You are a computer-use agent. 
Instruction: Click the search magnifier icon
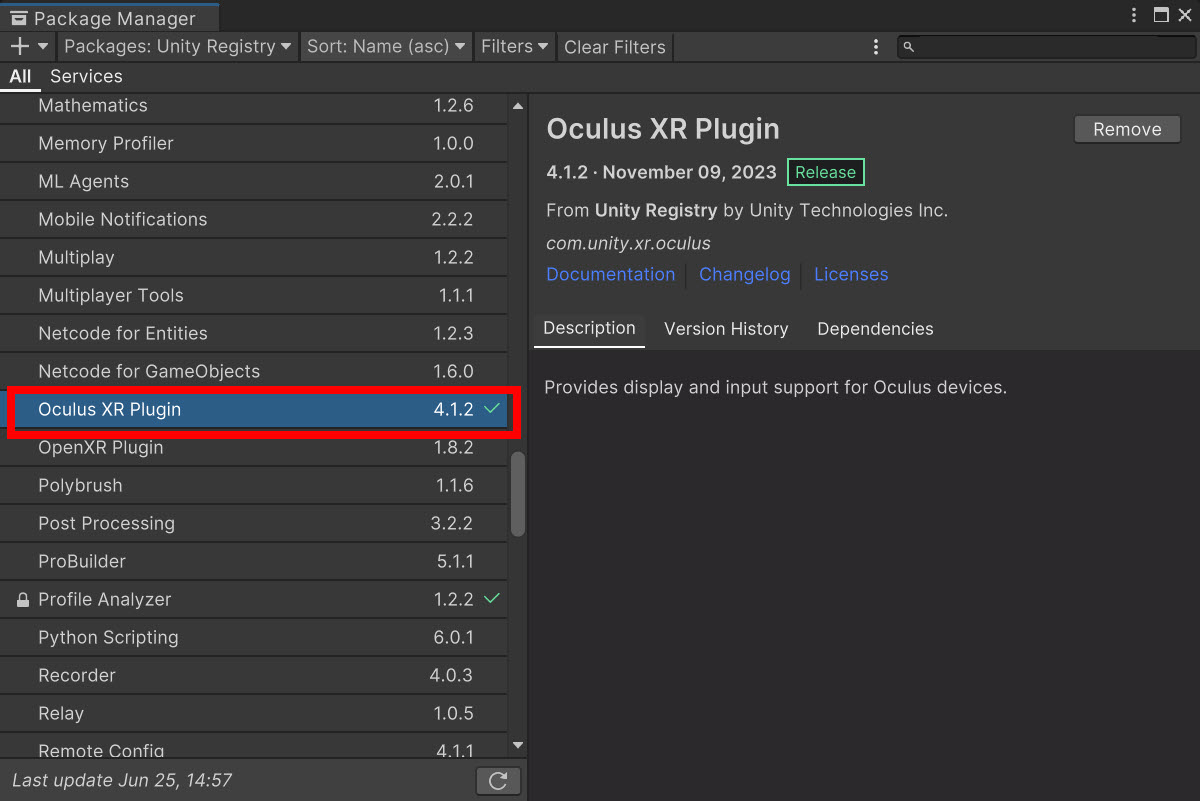(x=908, y=47)
